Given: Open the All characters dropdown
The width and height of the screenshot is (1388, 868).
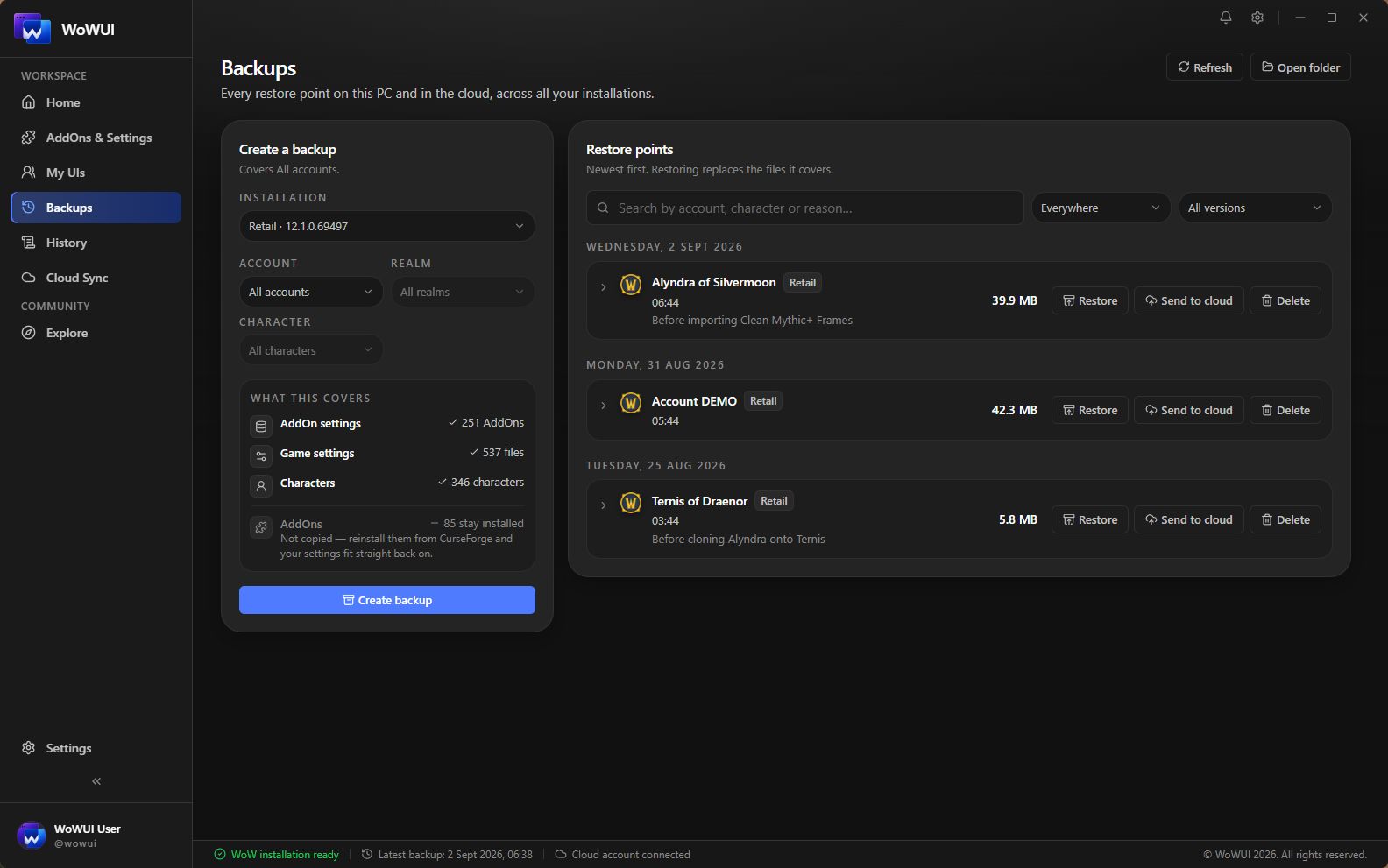Looking at the screenshot, I should [311, 350].
